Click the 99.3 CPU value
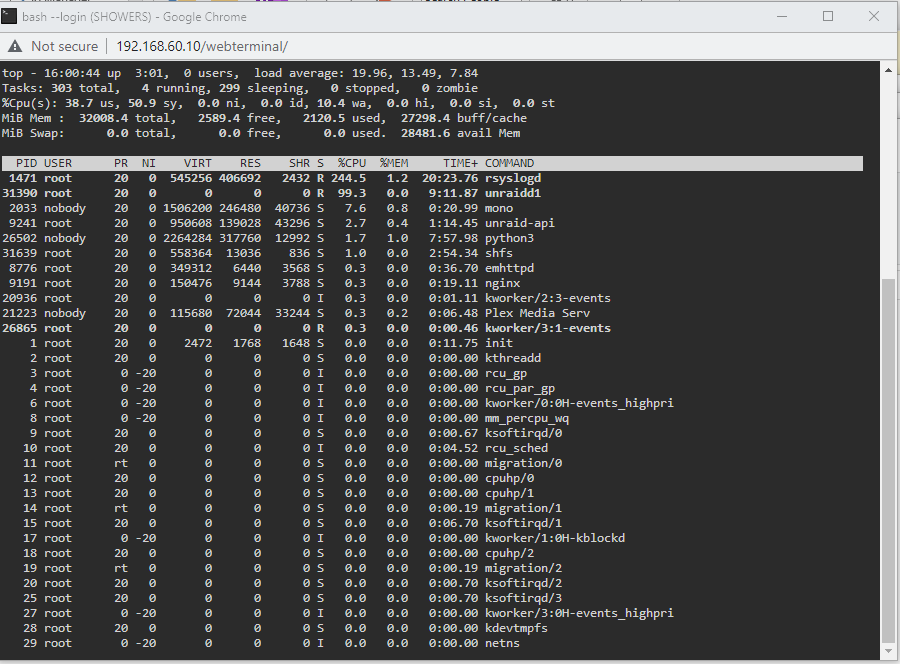The image size is (900, 664). (x=352, y=193)
